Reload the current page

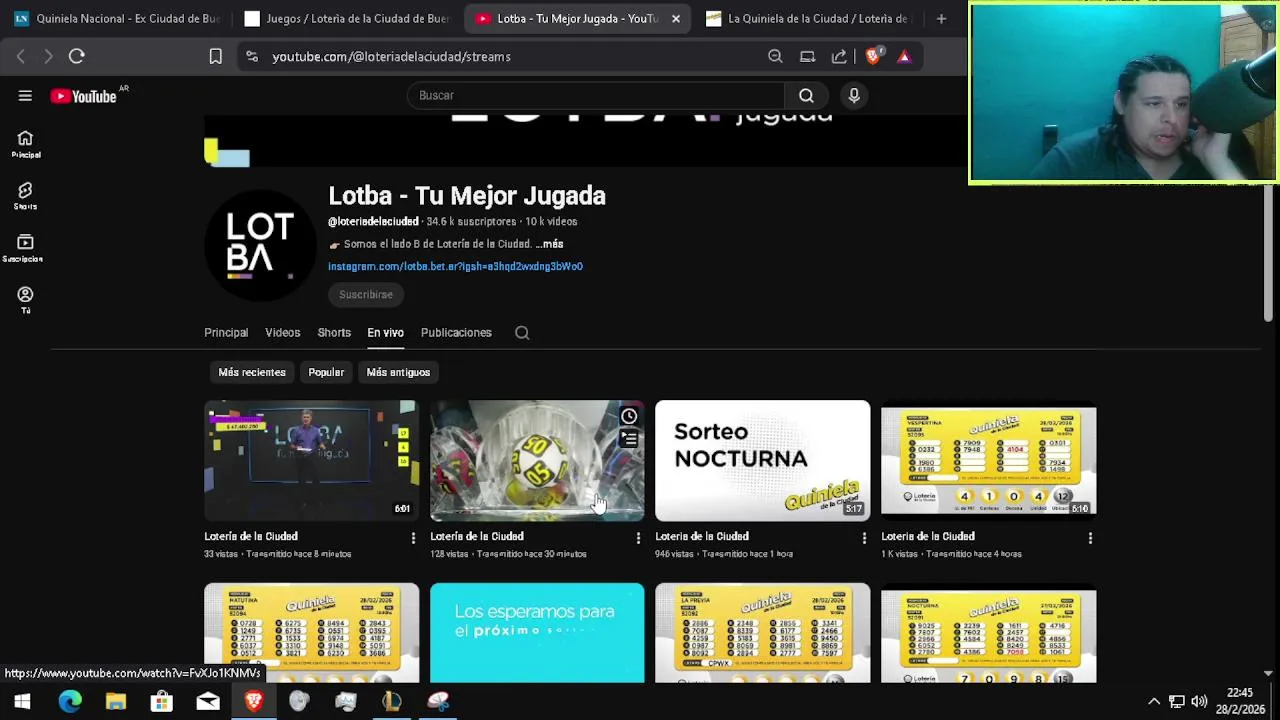click(x=77, y=57)
